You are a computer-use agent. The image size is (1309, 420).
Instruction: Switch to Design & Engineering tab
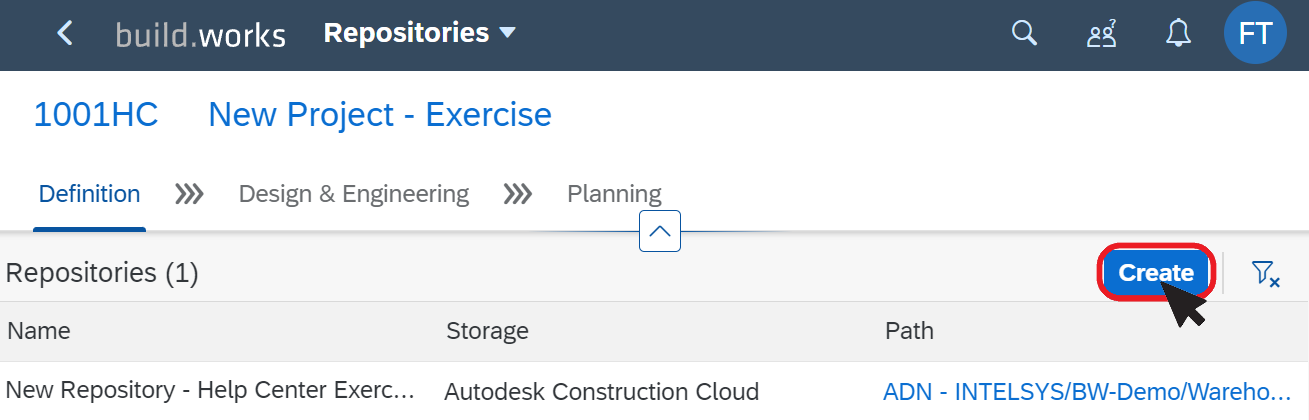(354, 194)
